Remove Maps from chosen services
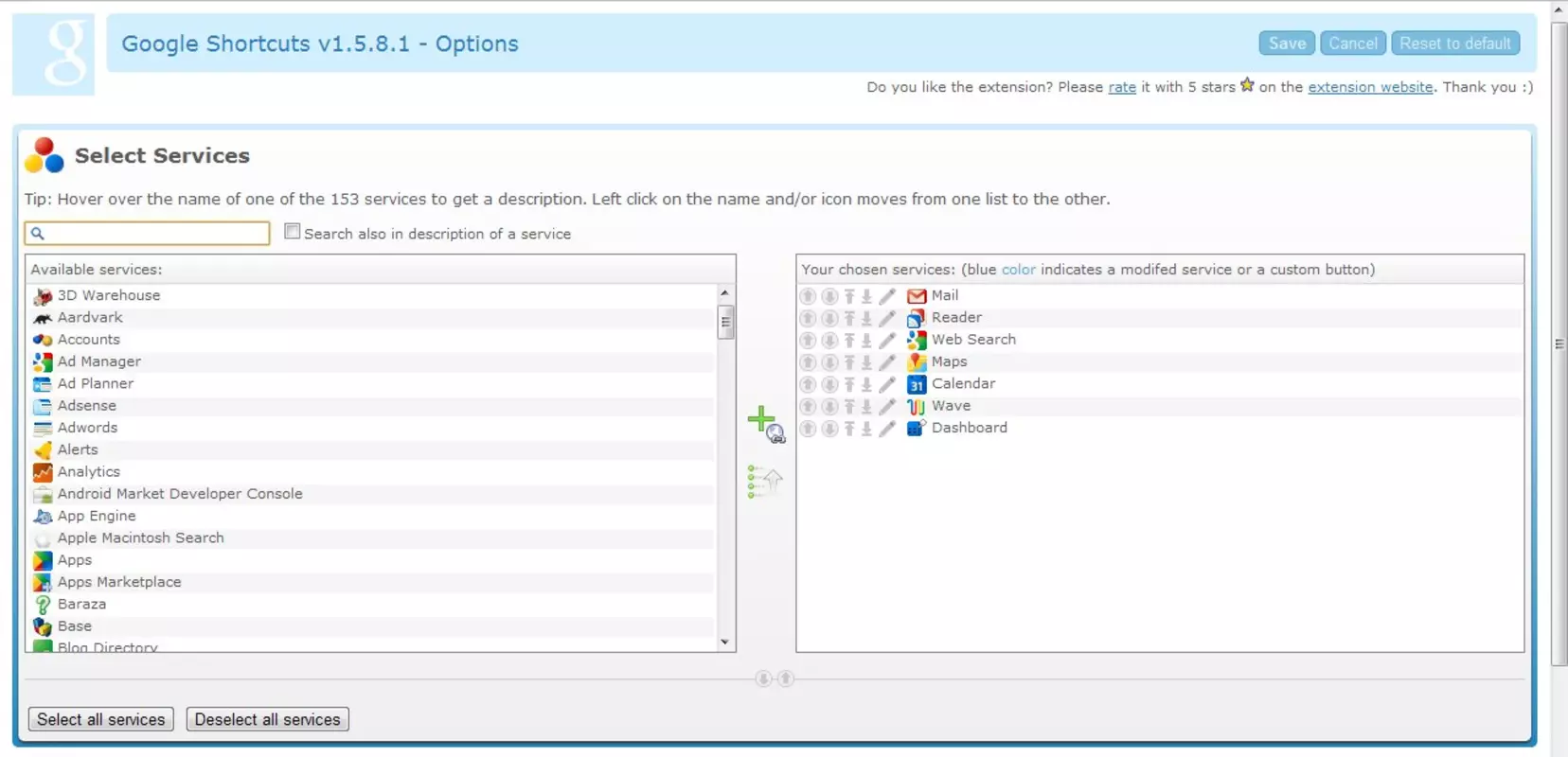The width and height of the screenshot is (1568, 757). click(x=950, y=361)
